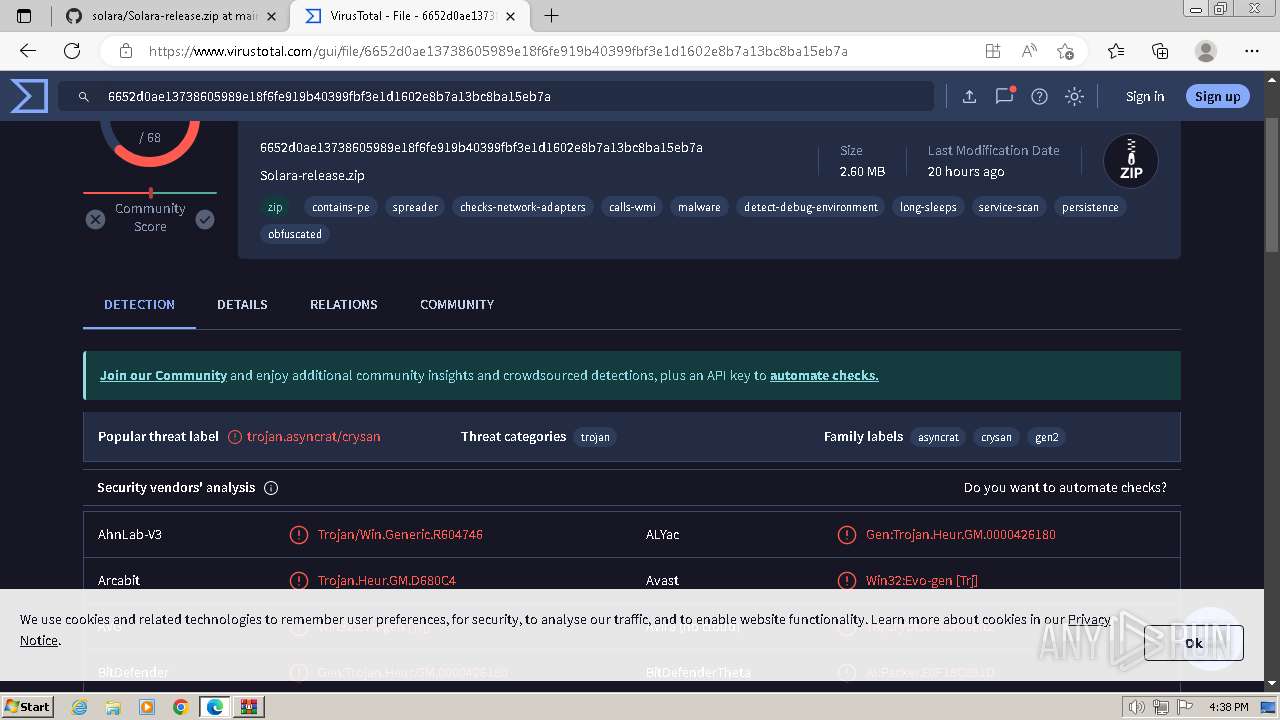Click the zip tag
The image size is (1280, 720).
(275, 207)
